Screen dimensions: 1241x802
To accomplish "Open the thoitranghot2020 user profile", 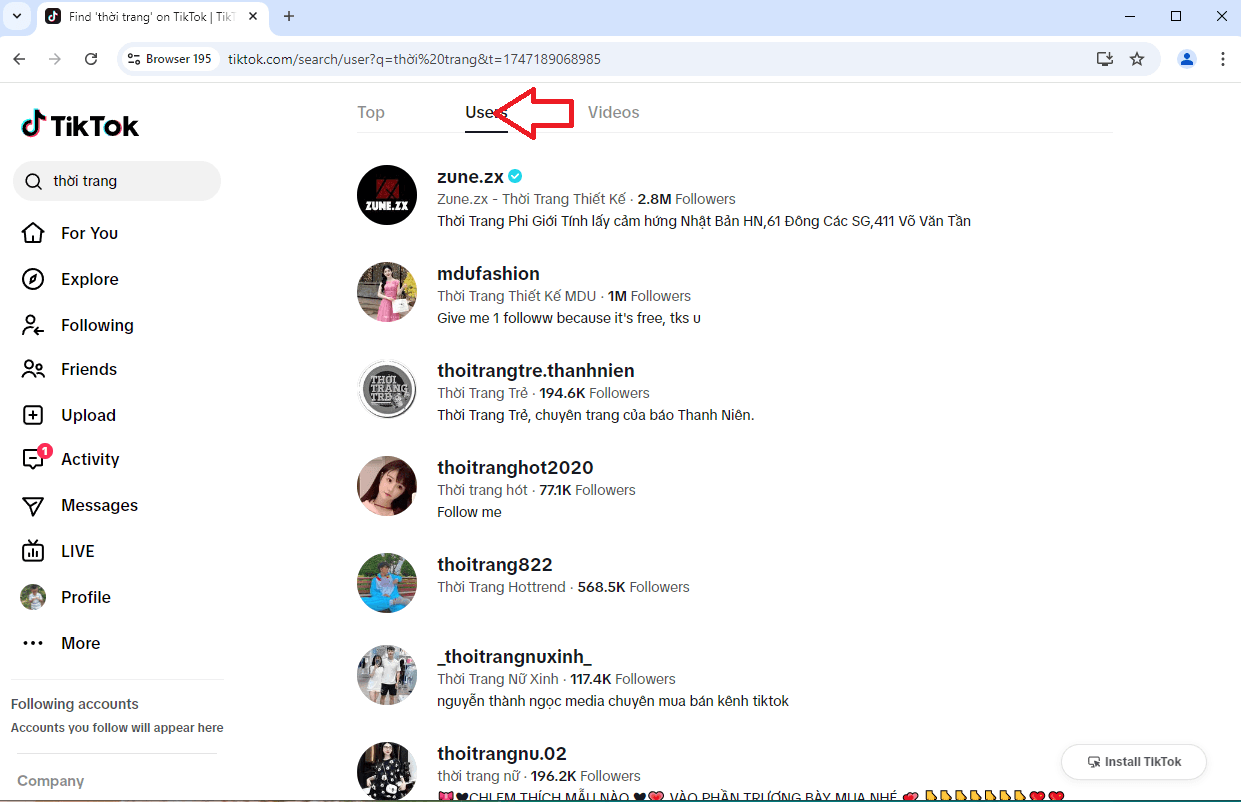I will [515, 467].
